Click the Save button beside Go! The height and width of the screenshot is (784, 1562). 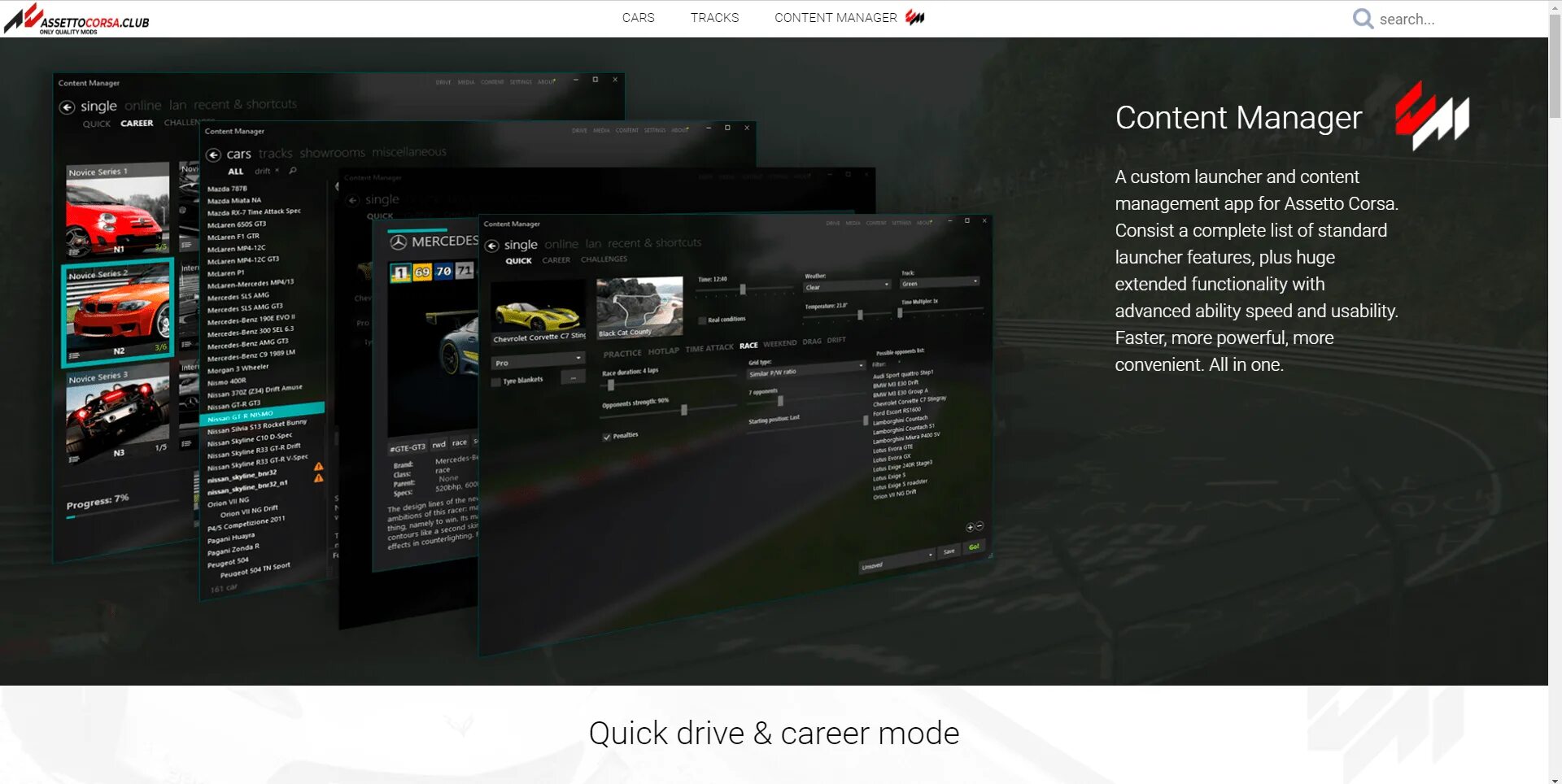point(949,552)
